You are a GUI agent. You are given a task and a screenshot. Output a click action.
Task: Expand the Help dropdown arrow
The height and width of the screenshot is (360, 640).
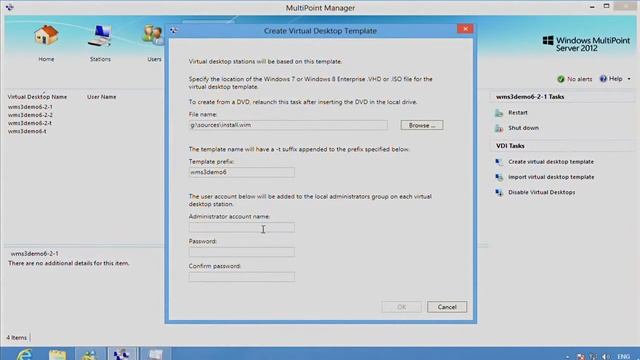629,79
